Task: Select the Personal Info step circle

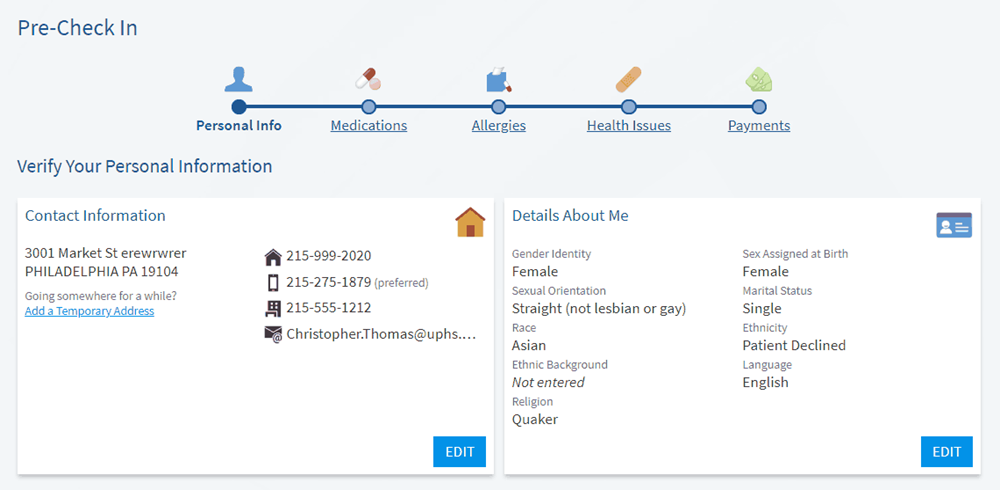Action: coord(239,107)
